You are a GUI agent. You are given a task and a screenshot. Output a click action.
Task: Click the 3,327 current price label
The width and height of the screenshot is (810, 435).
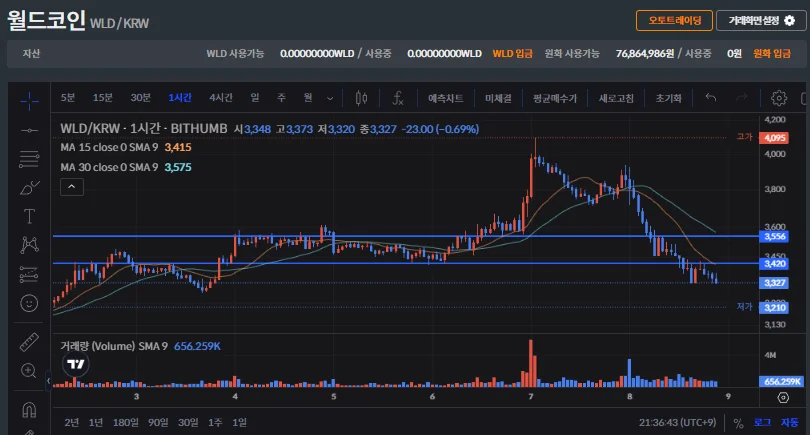click(774, 283)
